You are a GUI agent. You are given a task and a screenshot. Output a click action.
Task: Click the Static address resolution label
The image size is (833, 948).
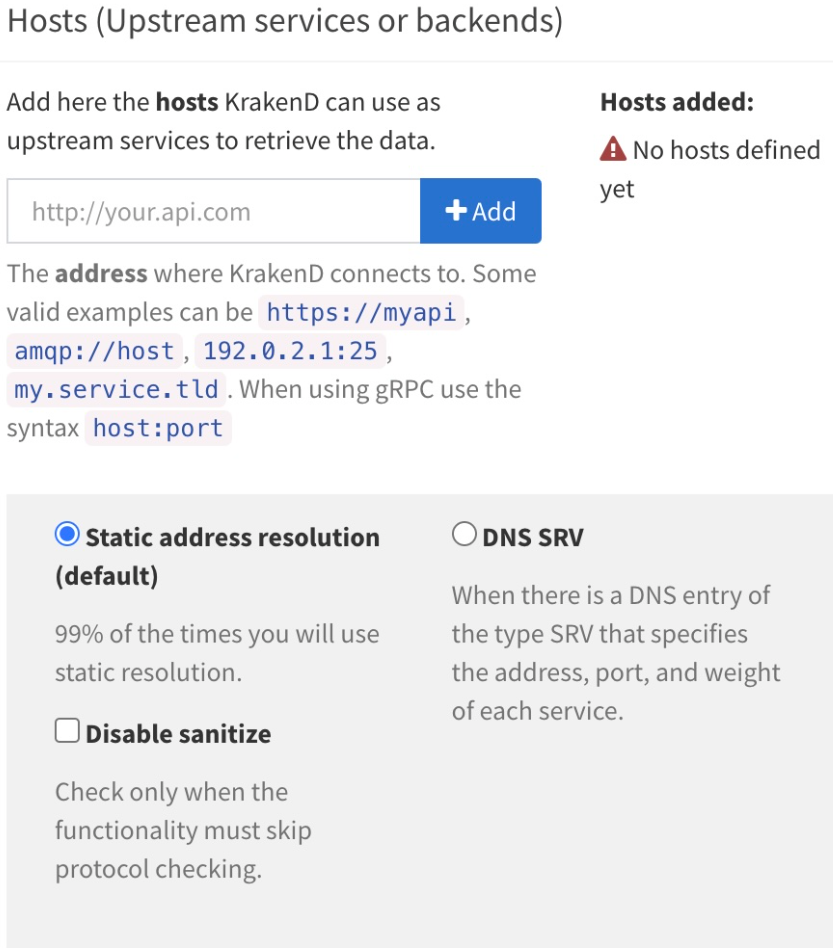point(218,556)
